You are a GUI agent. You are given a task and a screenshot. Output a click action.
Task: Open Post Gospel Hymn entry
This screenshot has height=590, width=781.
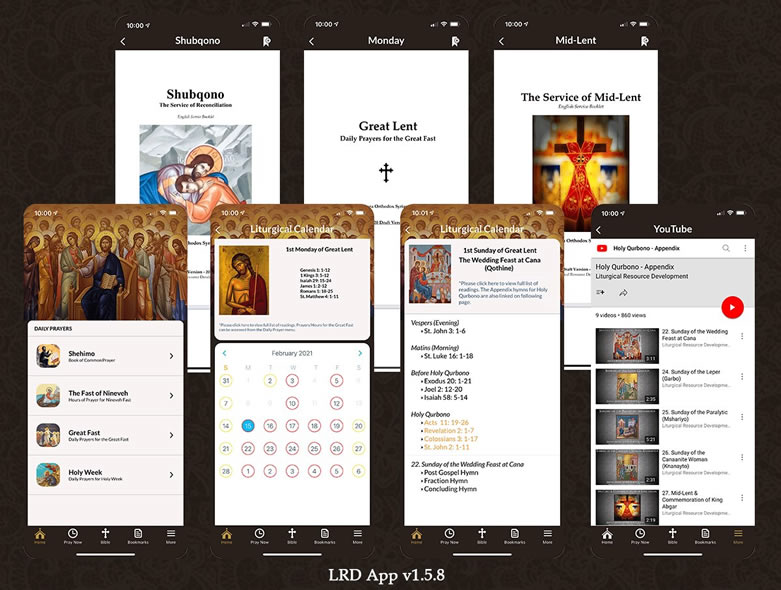coord(451,472)
